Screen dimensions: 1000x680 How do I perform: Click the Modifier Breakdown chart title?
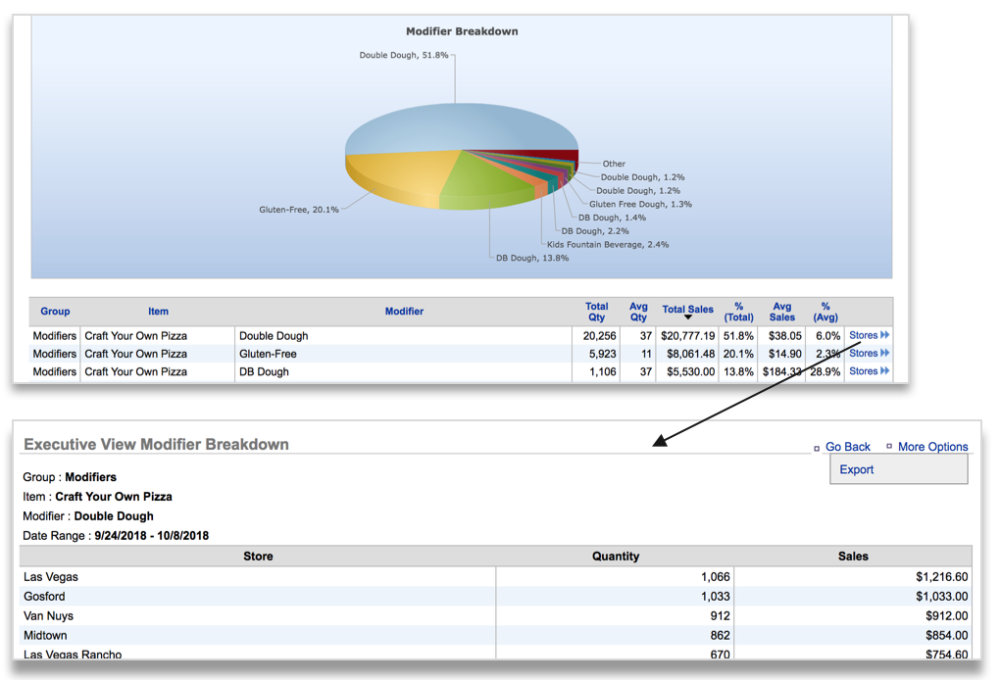(462, 31)
